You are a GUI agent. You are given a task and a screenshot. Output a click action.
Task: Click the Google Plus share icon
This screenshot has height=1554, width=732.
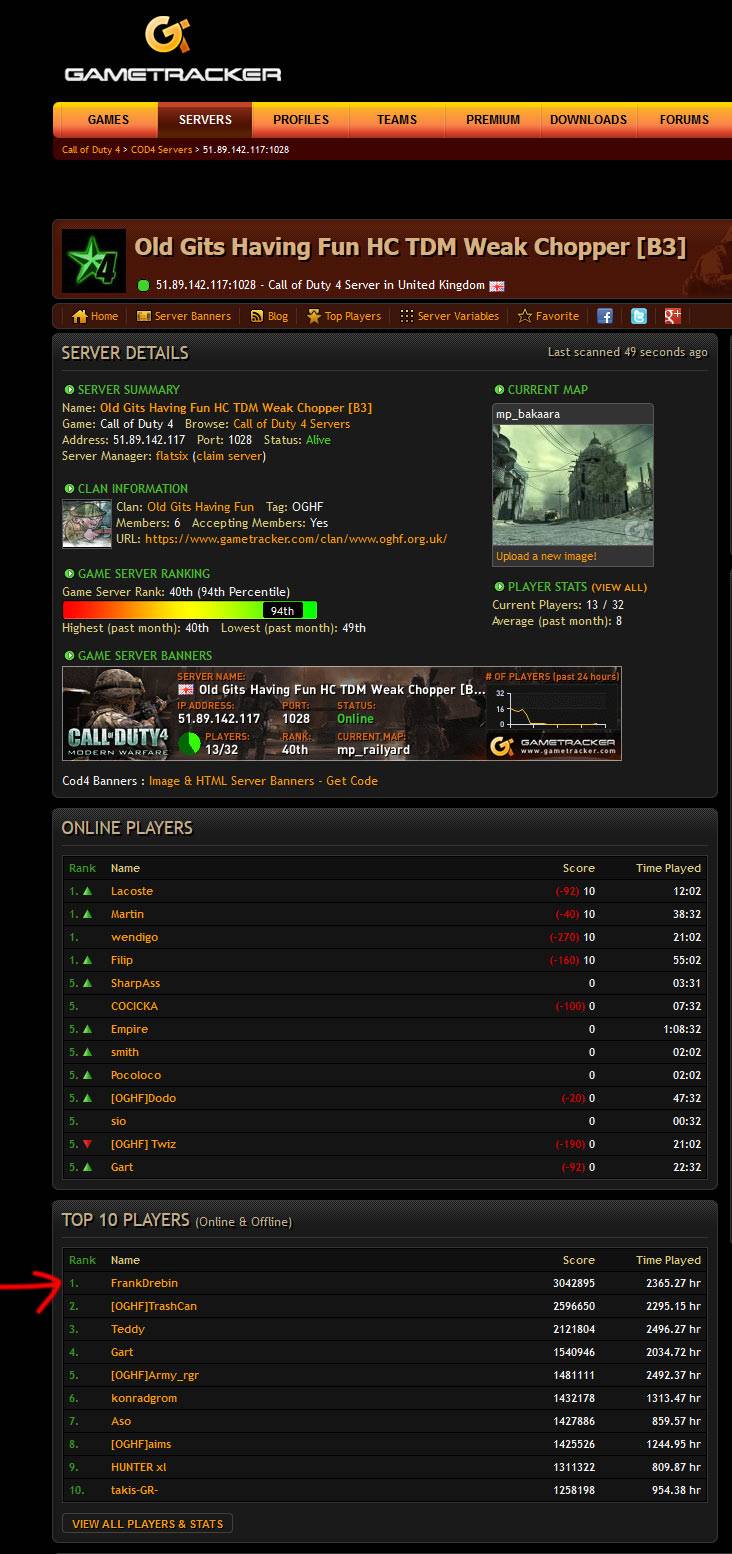[x=672, y=316]
